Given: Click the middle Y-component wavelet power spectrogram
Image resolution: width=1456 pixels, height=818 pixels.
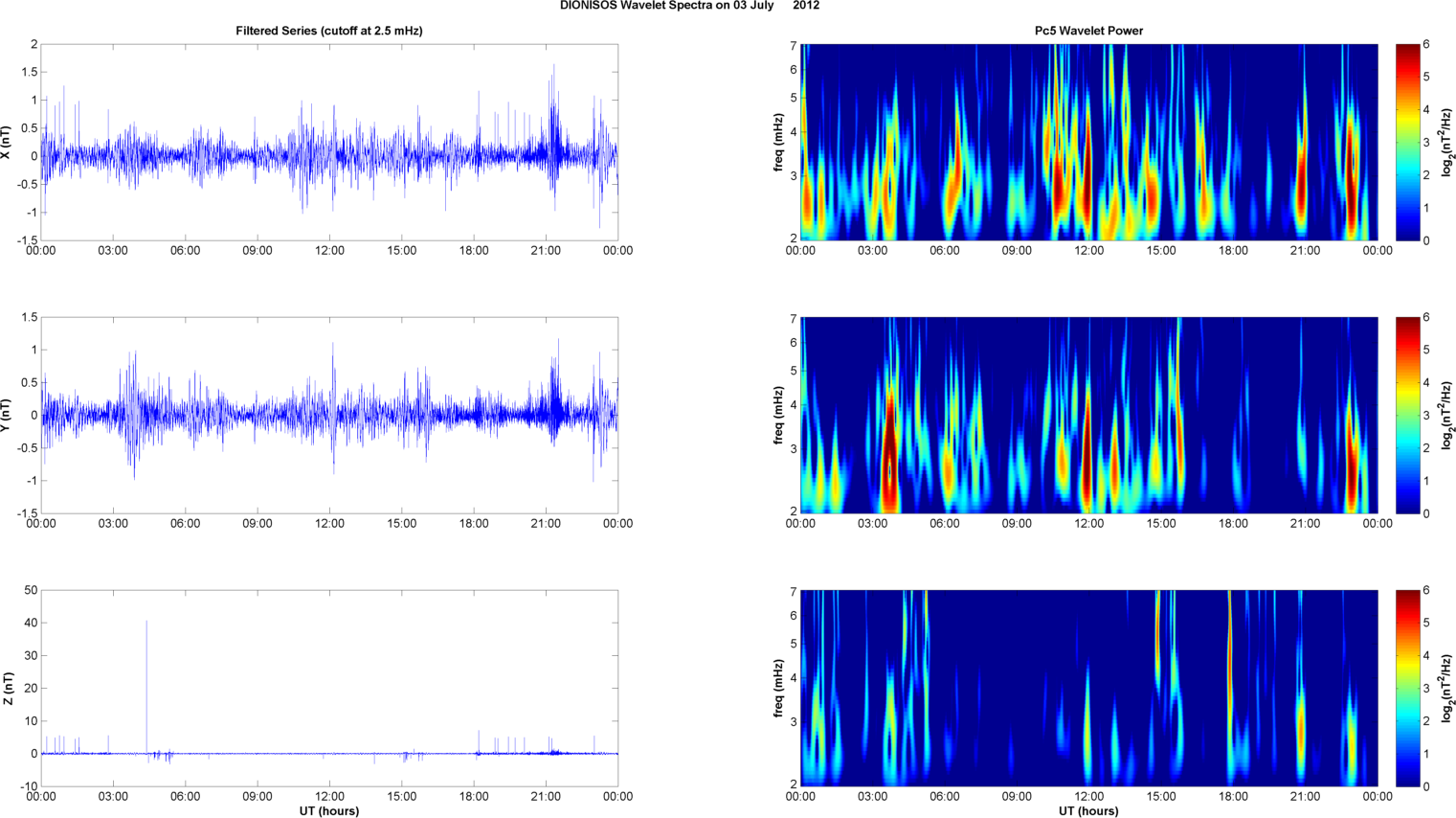Looking at the screenshot, I should point(1088,415).
